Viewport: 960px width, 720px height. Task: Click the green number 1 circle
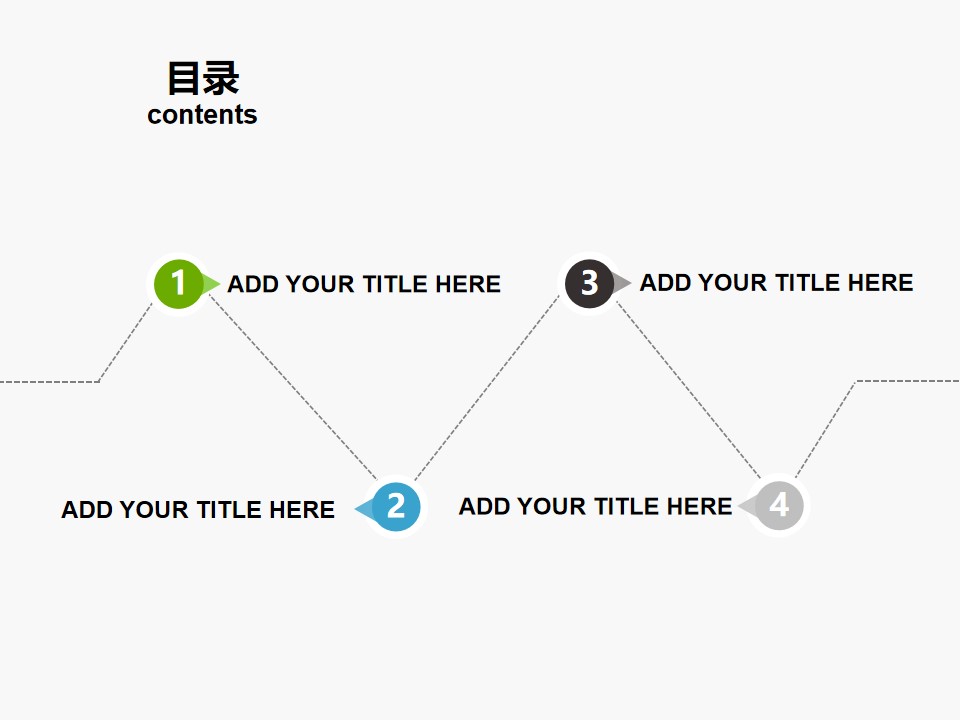pos(178,283)
